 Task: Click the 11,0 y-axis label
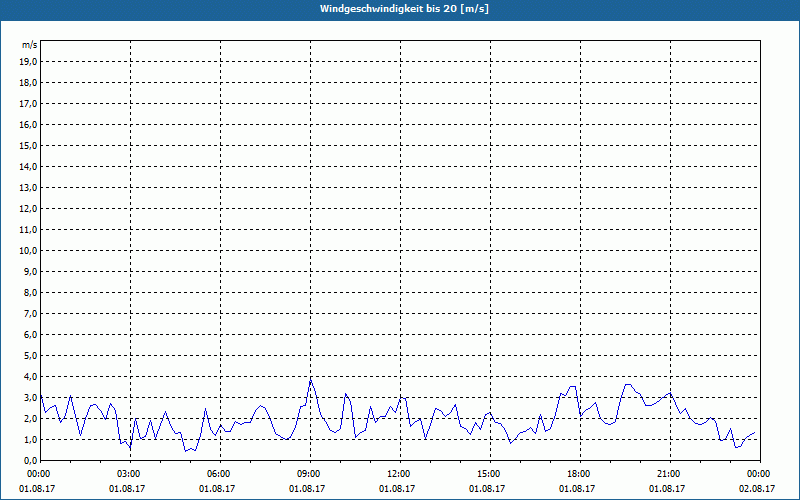pos(28,230)
